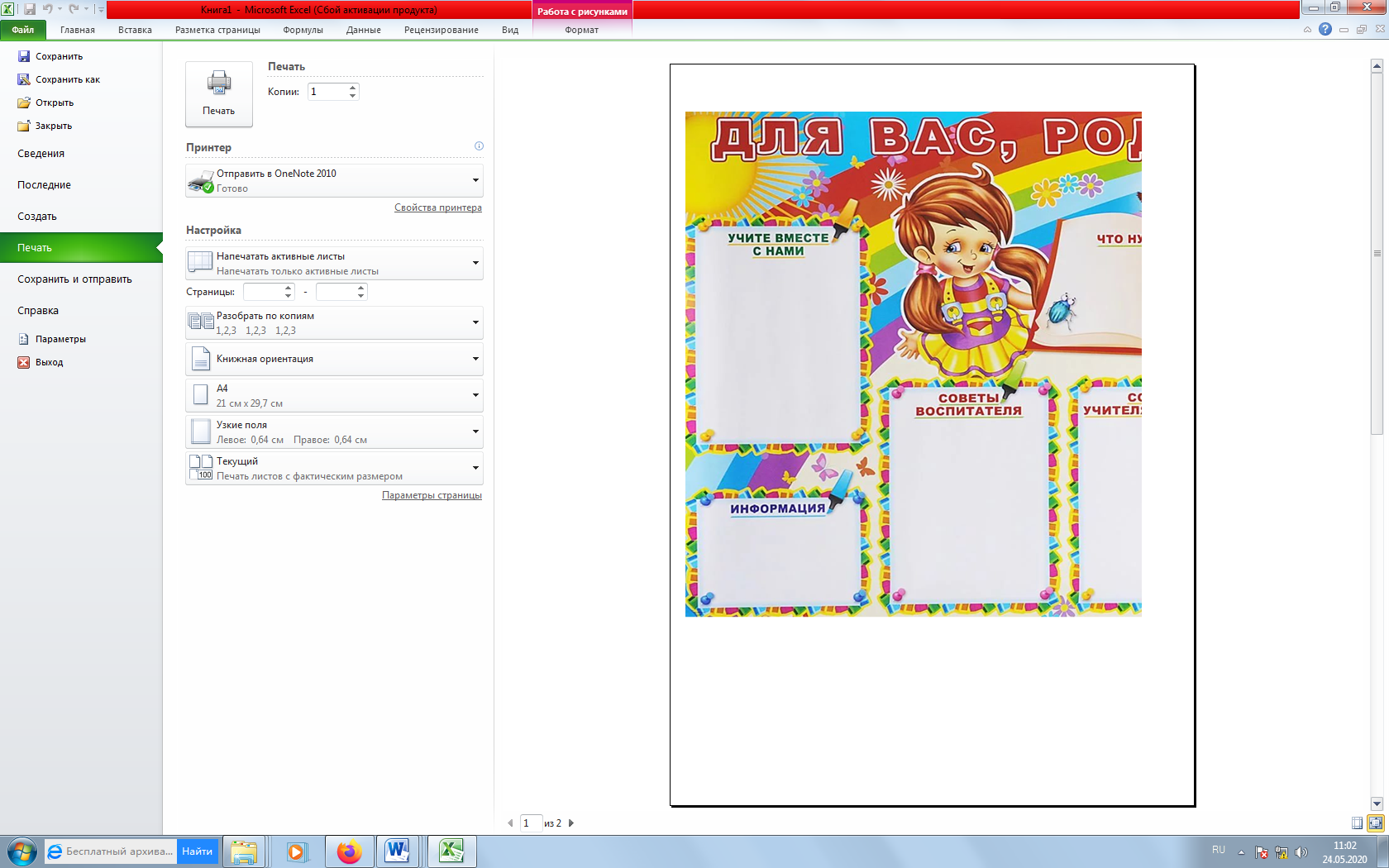The image size is (1389, 868).
Task: Click scroll-down arrow of preview scrollbar
Action: click(1377, 804)
